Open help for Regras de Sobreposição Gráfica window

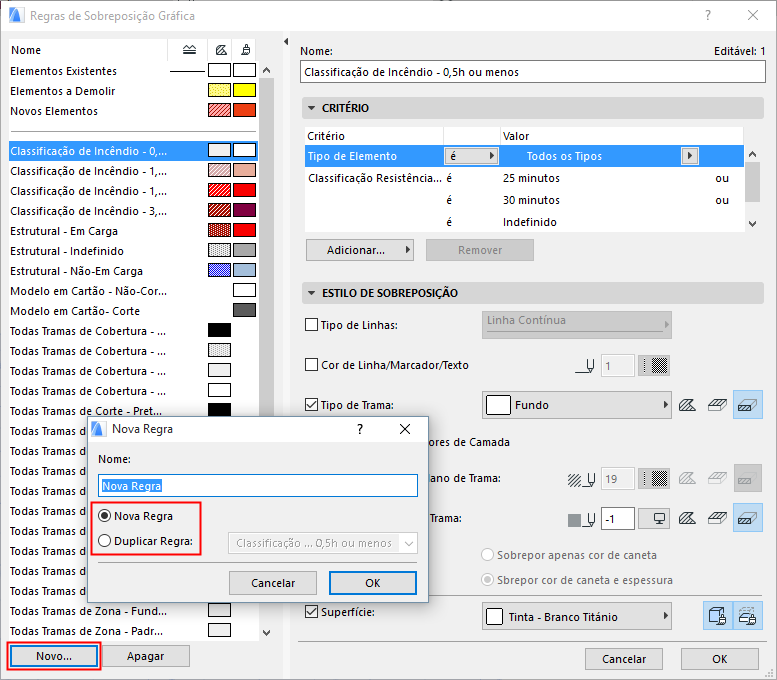(x=708, y=15)
